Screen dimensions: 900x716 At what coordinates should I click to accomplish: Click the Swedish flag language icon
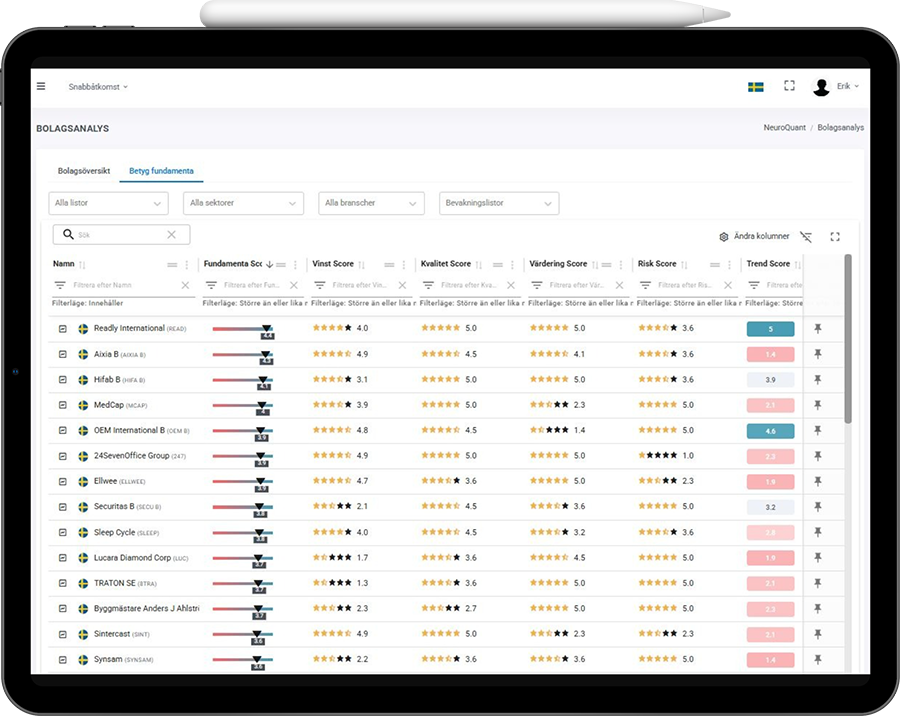pyautogui.click(x=756, y=87)
